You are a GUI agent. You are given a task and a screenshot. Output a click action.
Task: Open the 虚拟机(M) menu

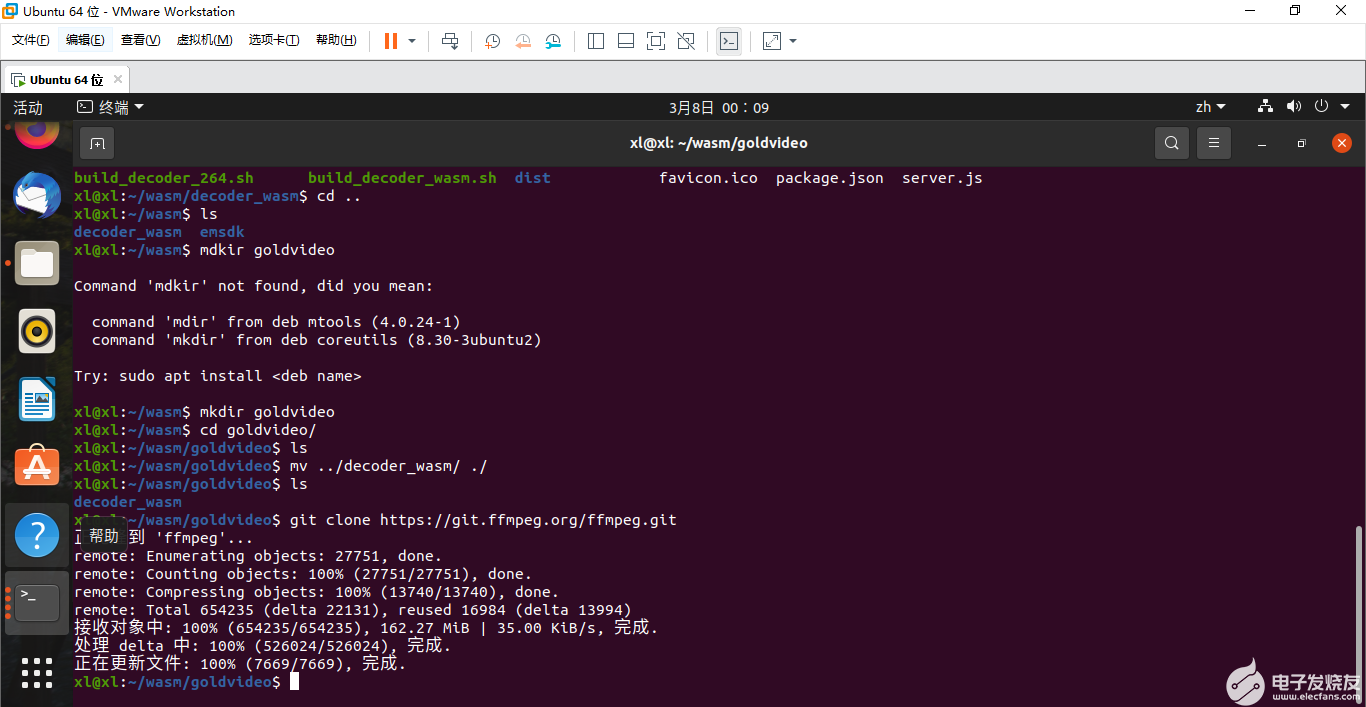point(204,40)
